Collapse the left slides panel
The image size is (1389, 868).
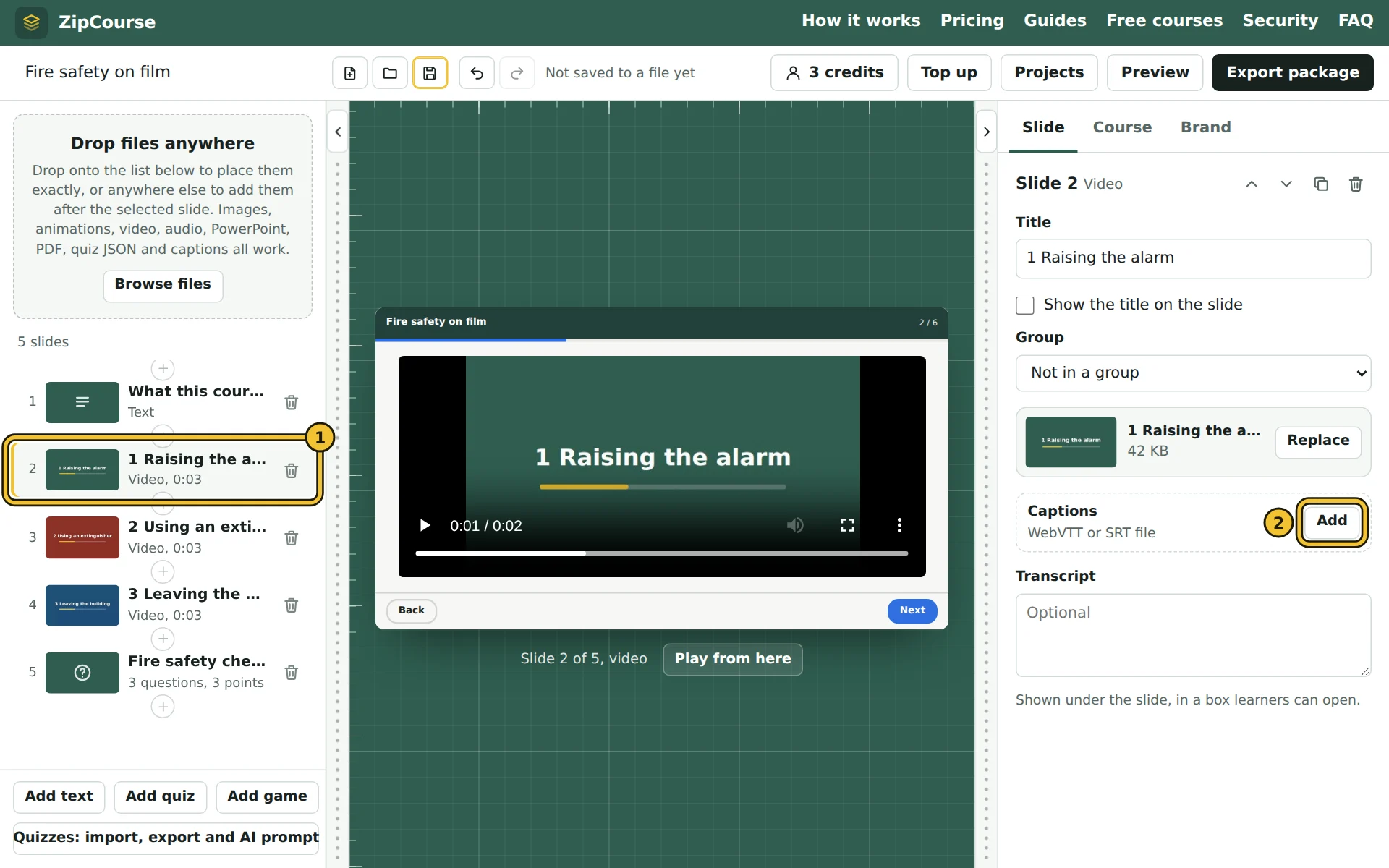coord(338,132)
